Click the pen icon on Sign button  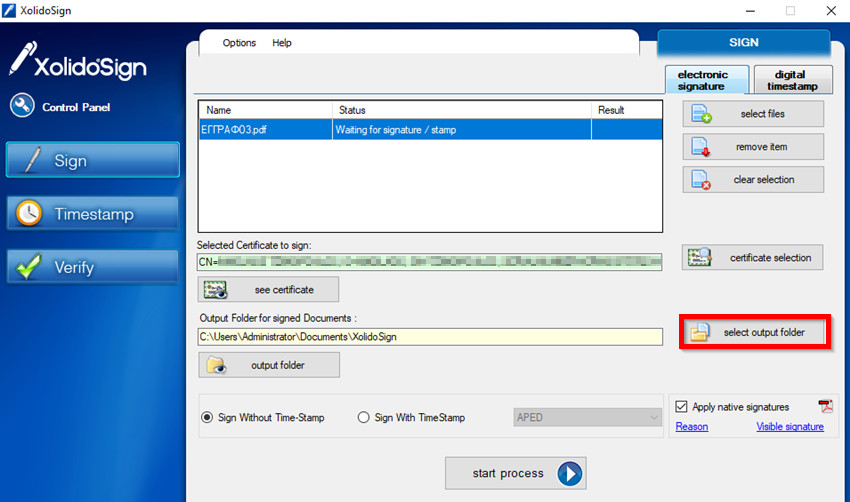(32, 160)
